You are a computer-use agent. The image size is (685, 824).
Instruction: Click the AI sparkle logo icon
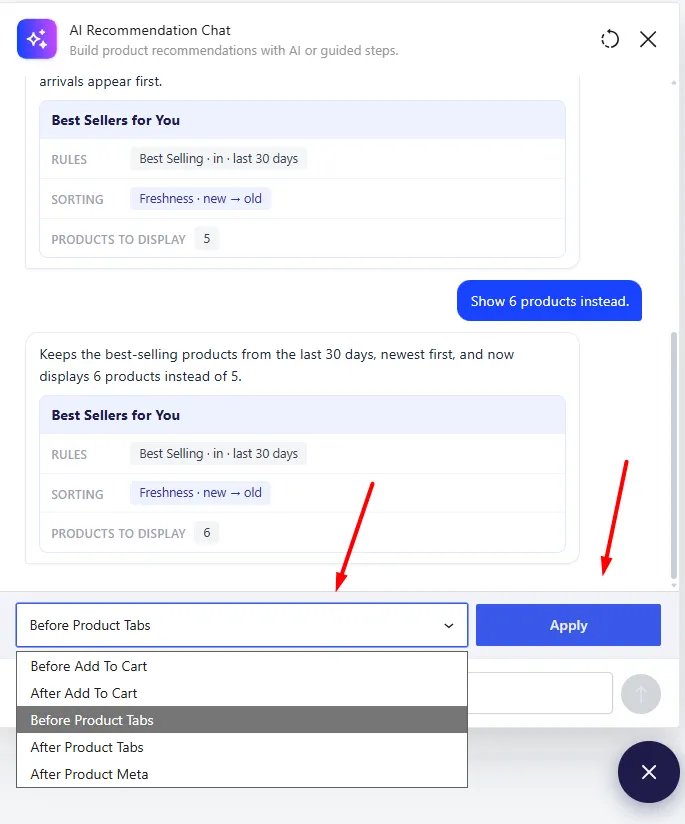click(x=37, y=39)
